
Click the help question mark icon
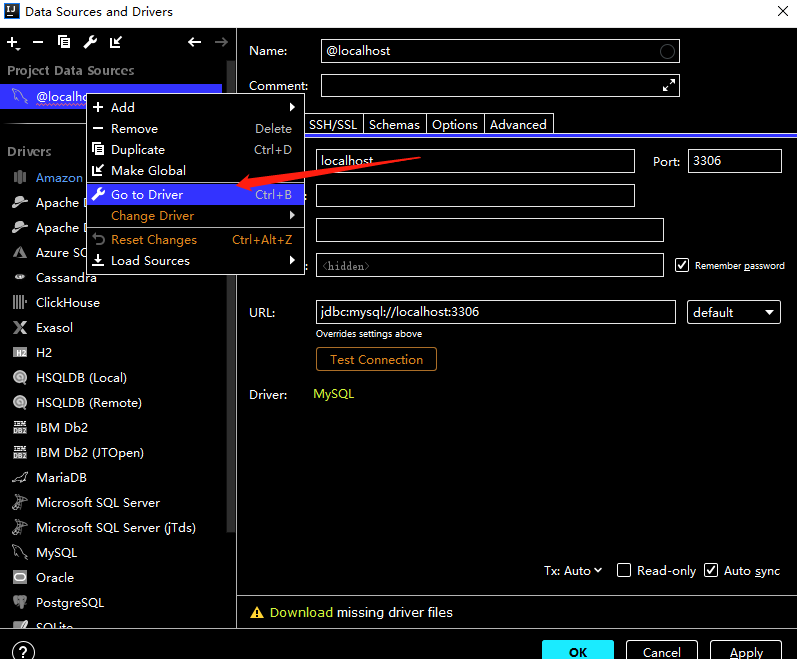23,651
